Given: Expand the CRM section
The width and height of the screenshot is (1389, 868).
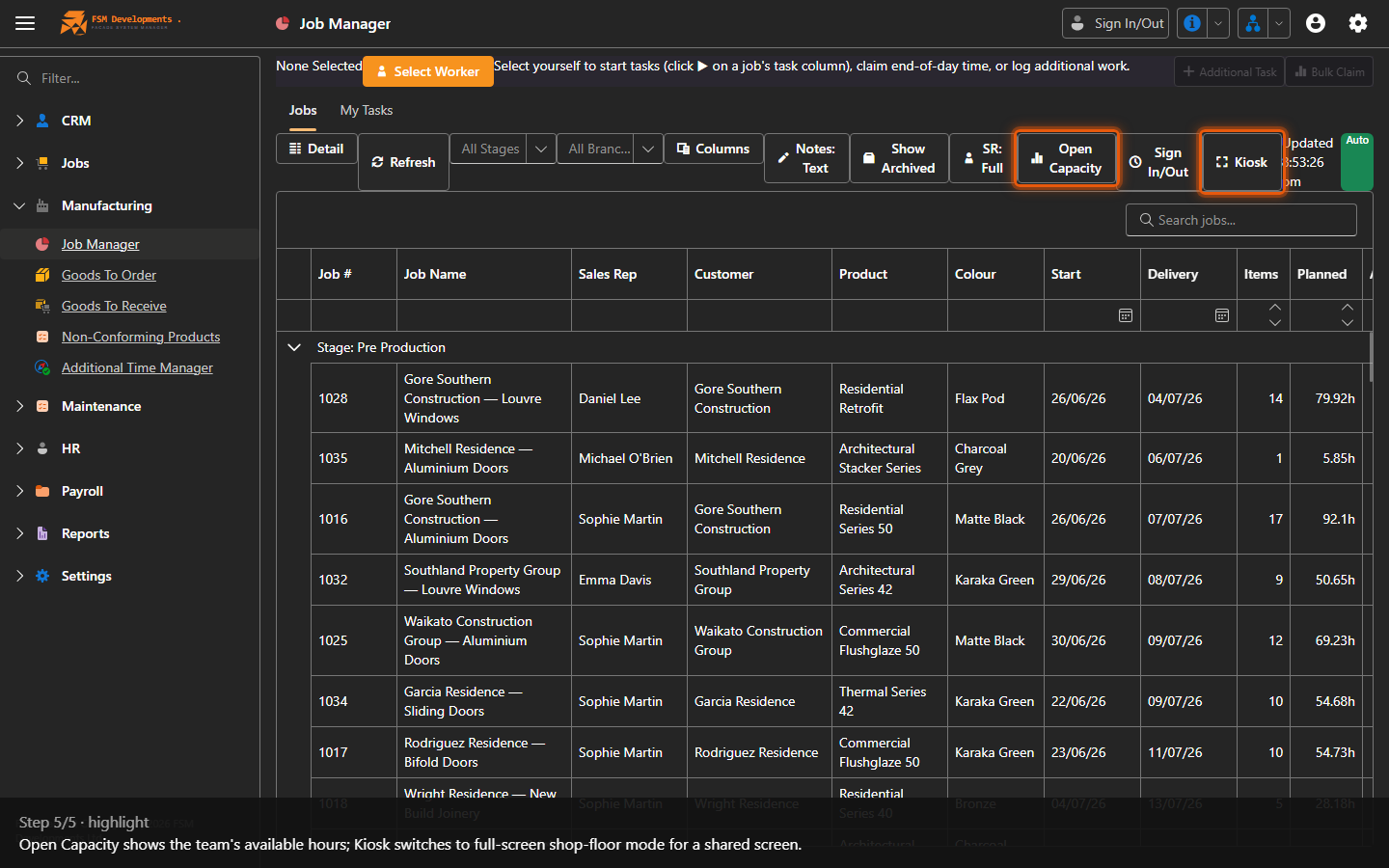Looking at the screenshot, I should (x=19, y=121).
